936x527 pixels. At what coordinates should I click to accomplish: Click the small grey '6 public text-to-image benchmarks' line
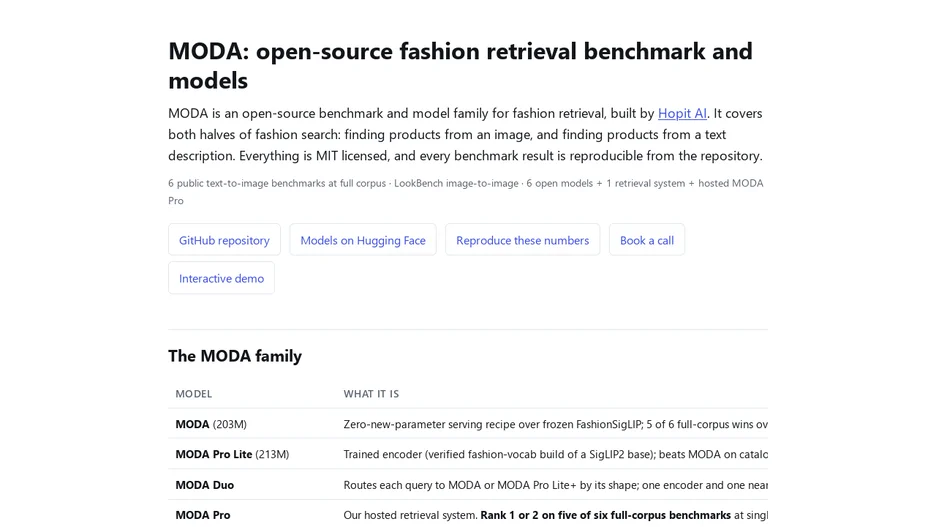(466, 192)
